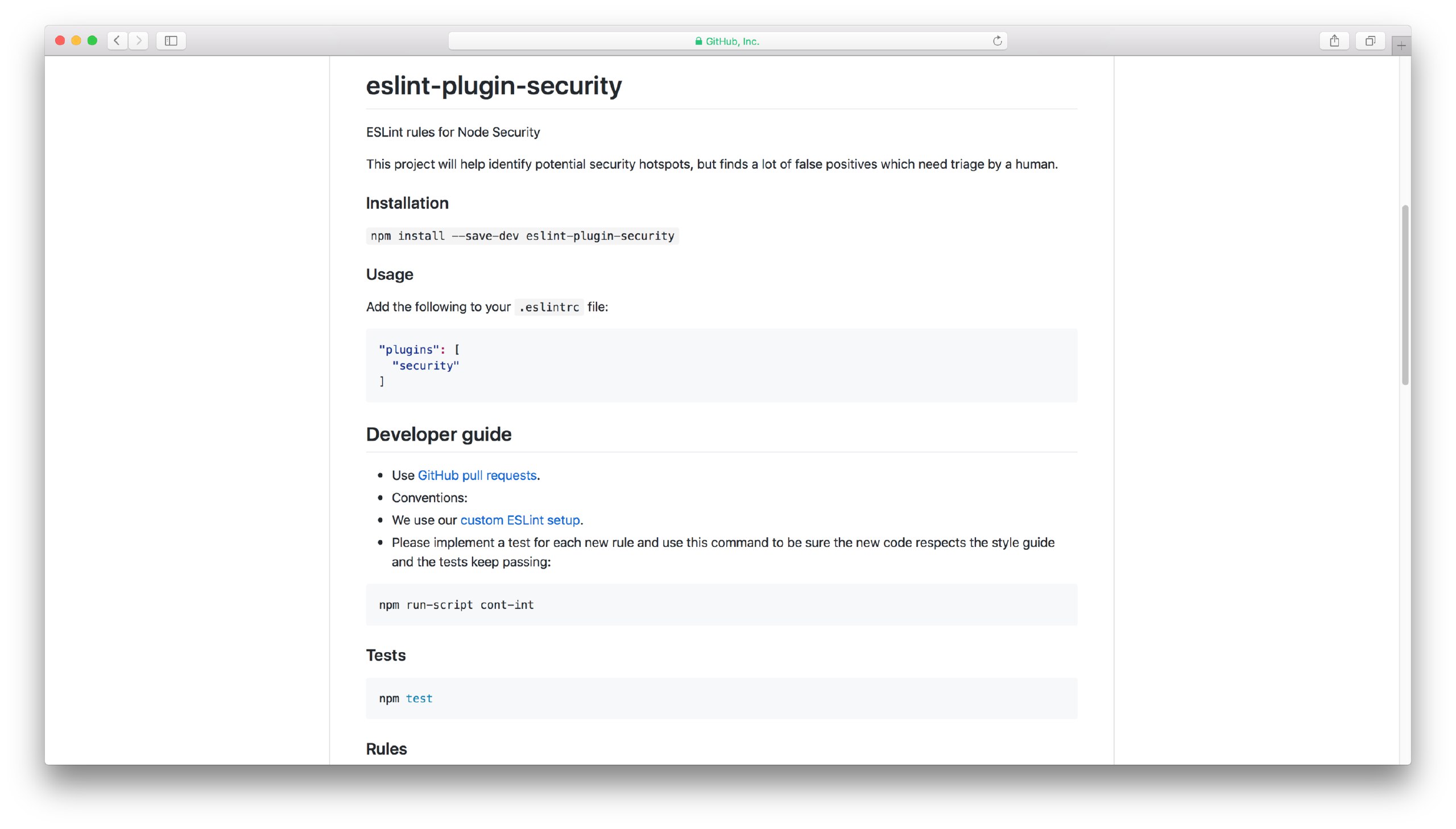Open the GitHub pull requests link
The height and width of the screenshot is (829, 1456).
point(477,475)
